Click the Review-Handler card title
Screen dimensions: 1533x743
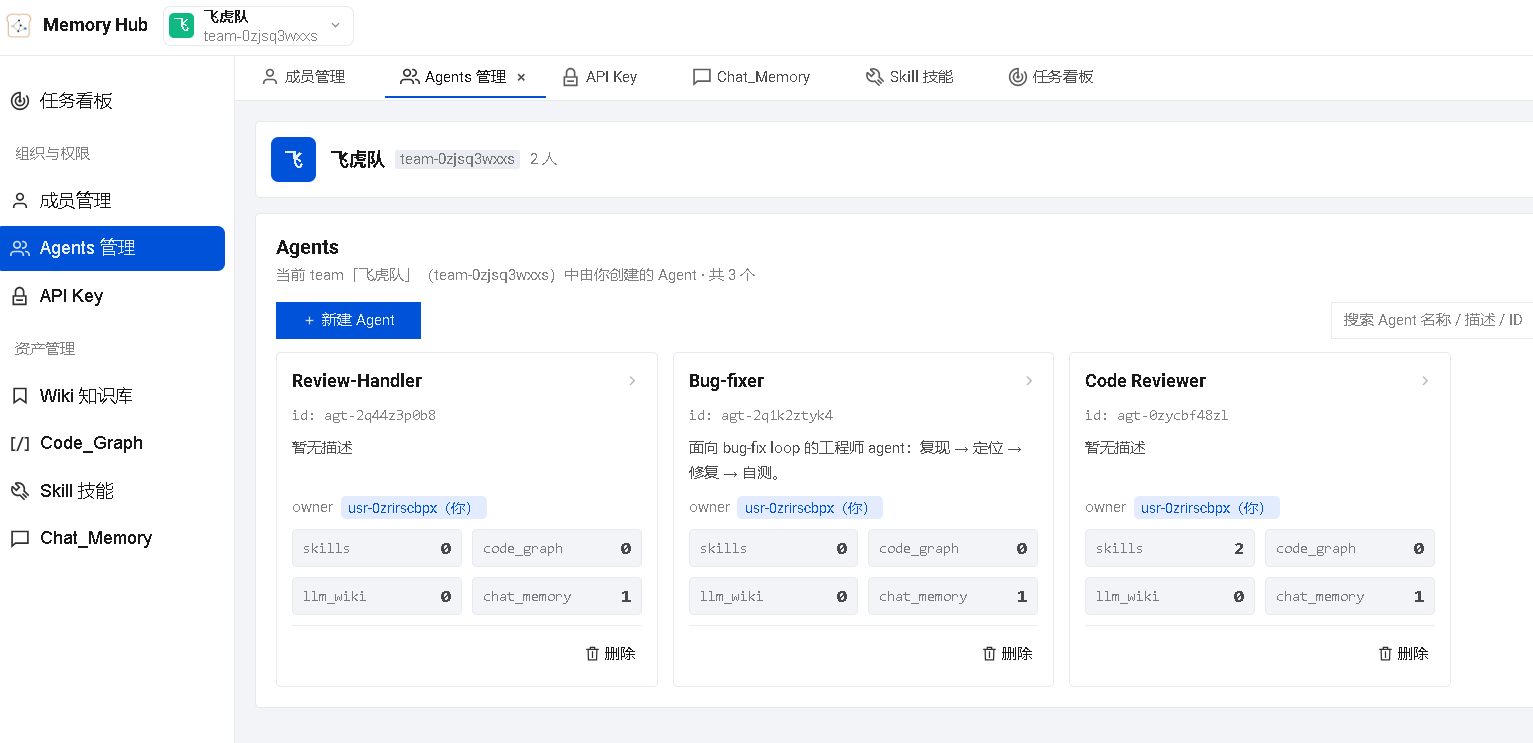(357, 381)
